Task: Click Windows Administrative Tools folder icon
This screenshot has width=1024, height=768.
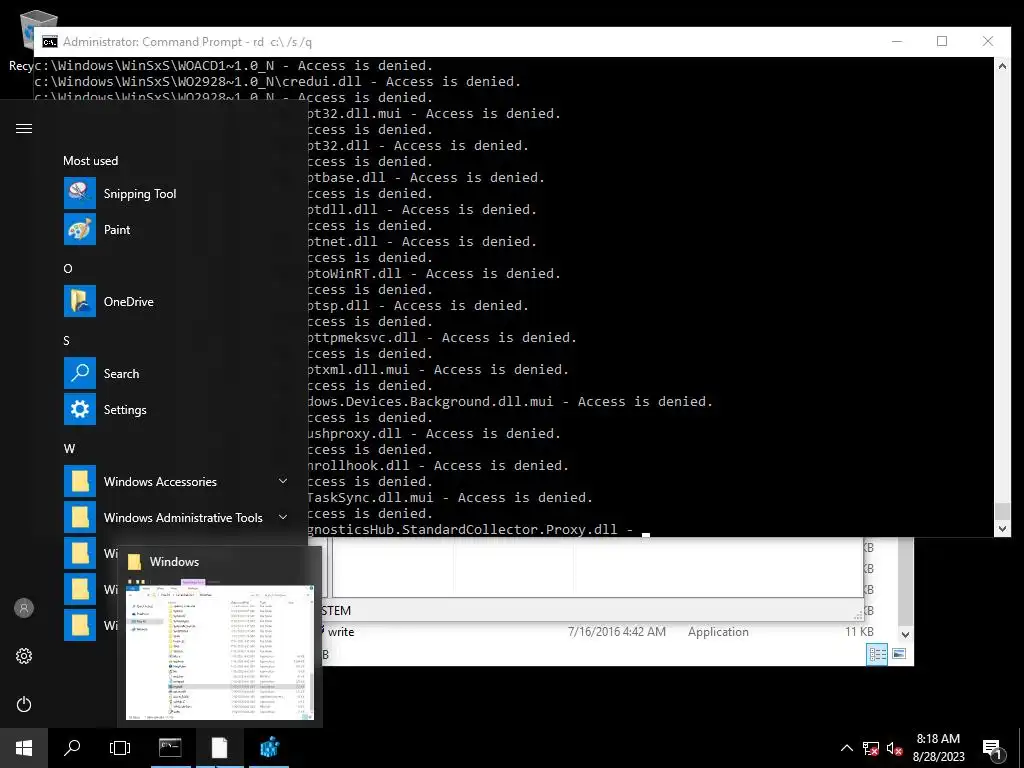Action: (x=80, y=517)
